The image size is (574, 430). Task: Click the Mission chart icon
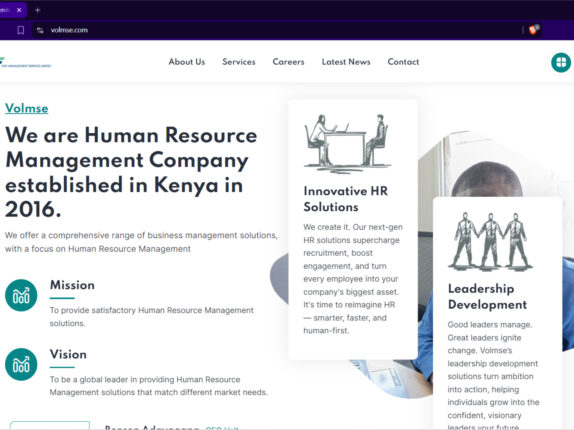(x=21, y=295)
